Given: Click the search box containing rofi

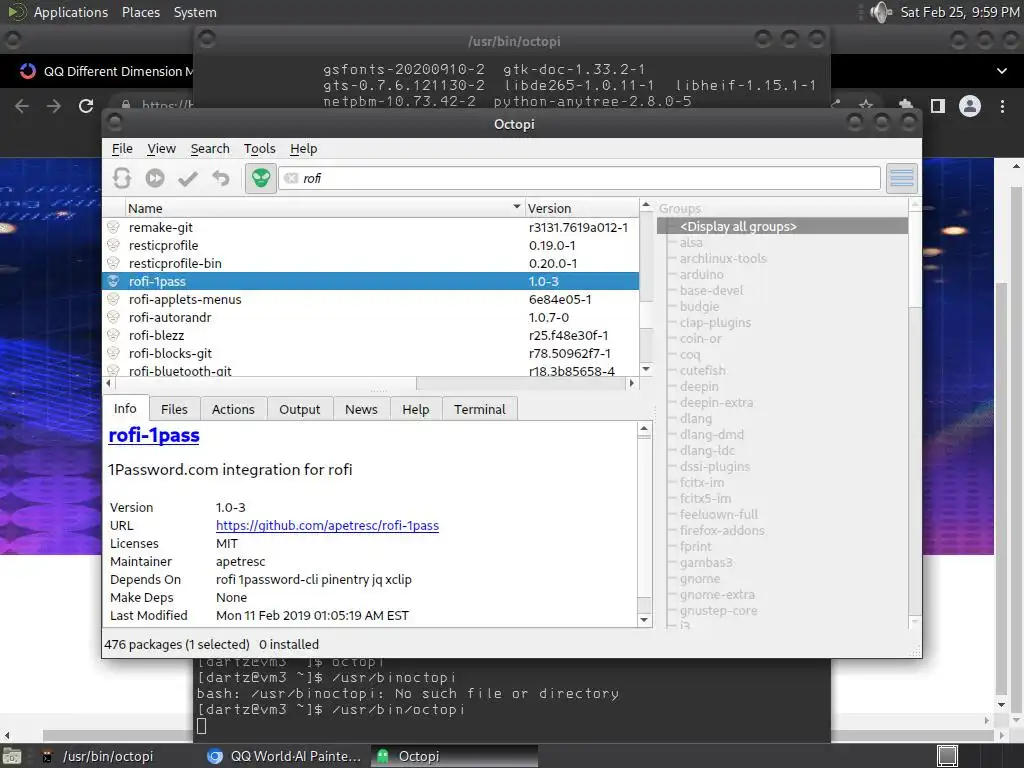Looking at the screenshot, I should coord(579,178).
